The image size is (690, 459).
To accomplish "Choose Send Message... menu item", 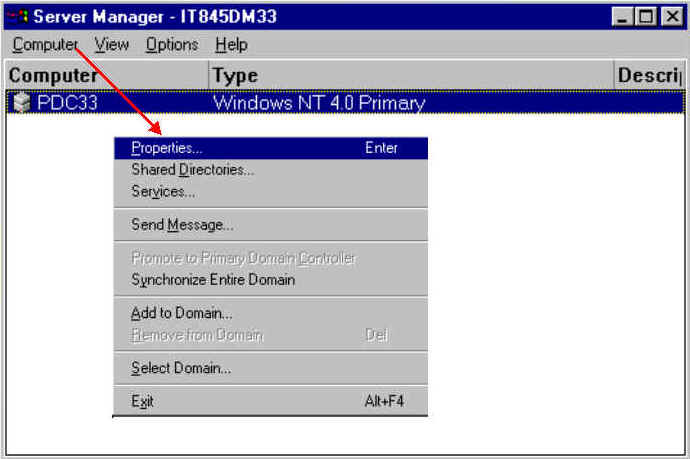I will click(x=271, y=225).
